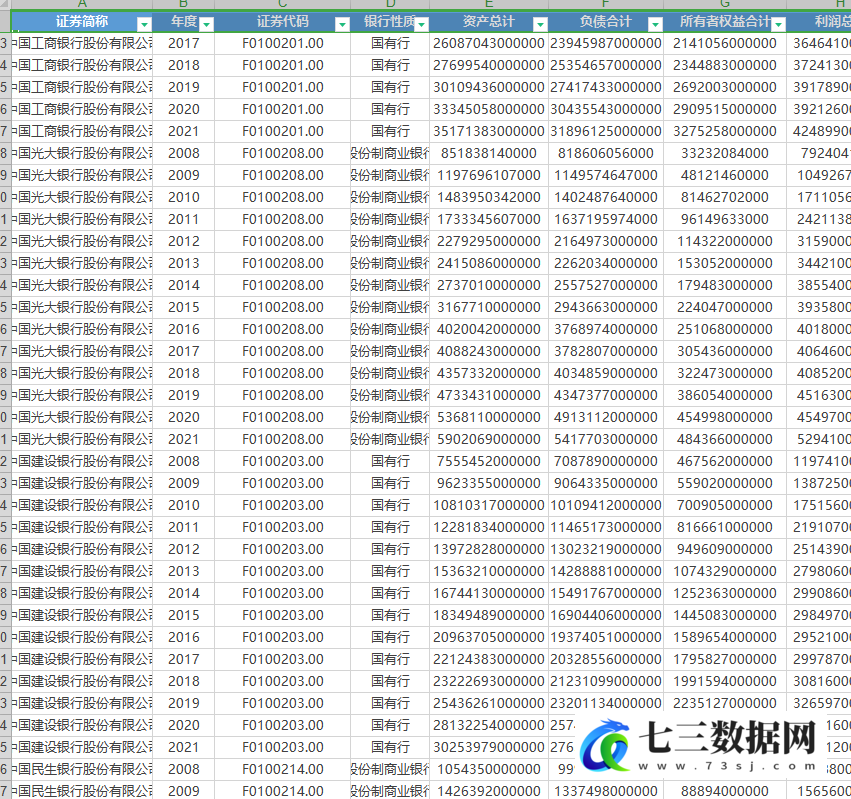The image size is (851, 799).
Task: Select cell with value 33345058000000
Action: coord(488,109)
